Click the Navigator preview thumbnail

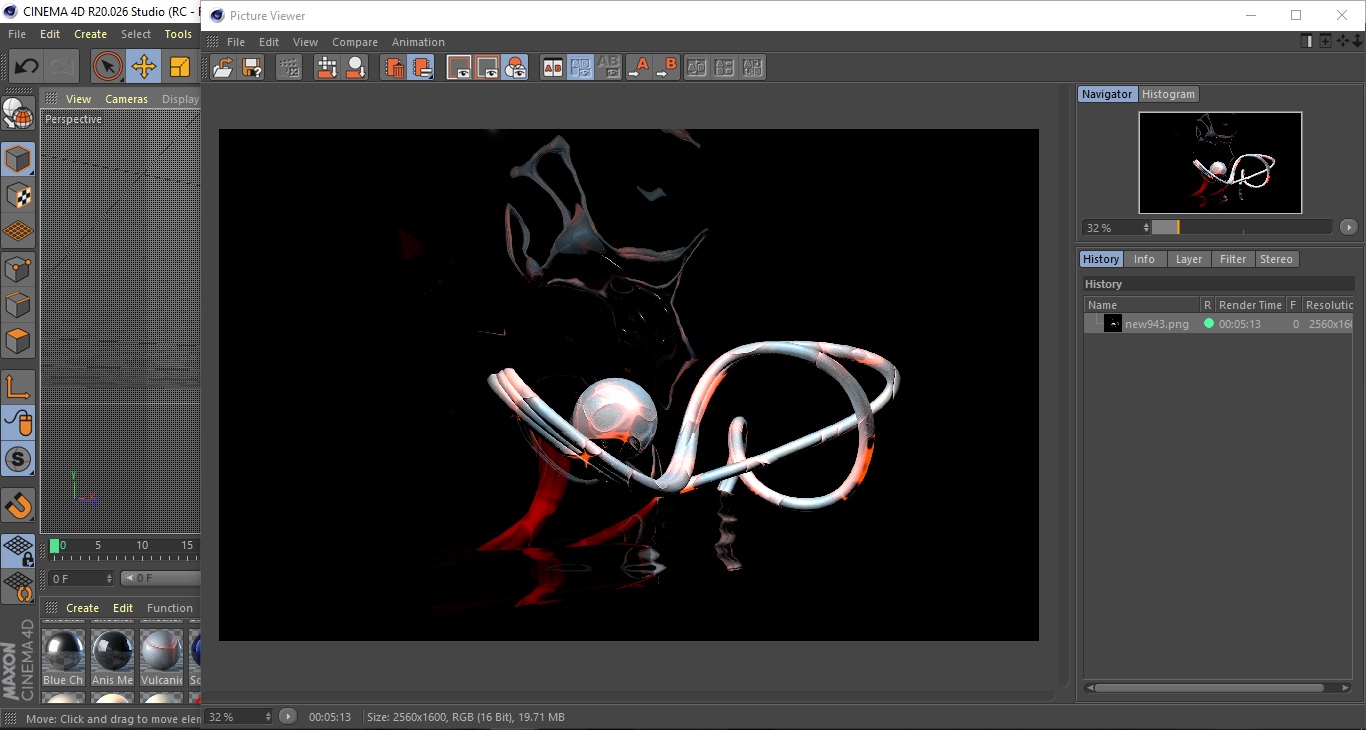[x=1220, y=162]
